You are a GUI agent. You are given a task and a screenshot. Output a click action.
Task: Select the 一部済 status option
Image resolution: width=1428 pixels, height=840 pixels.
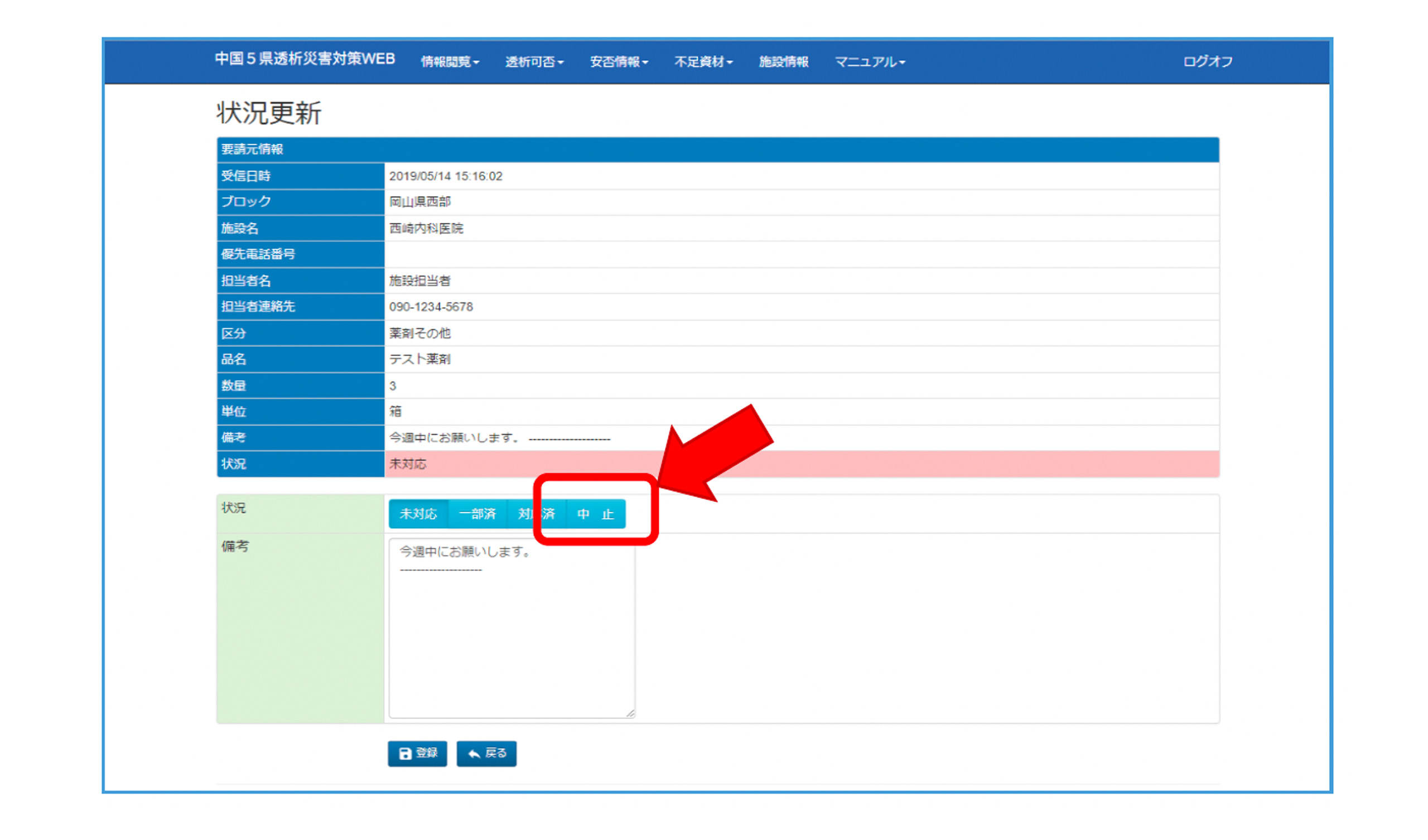pyautogui.click(x=477, y=514)
